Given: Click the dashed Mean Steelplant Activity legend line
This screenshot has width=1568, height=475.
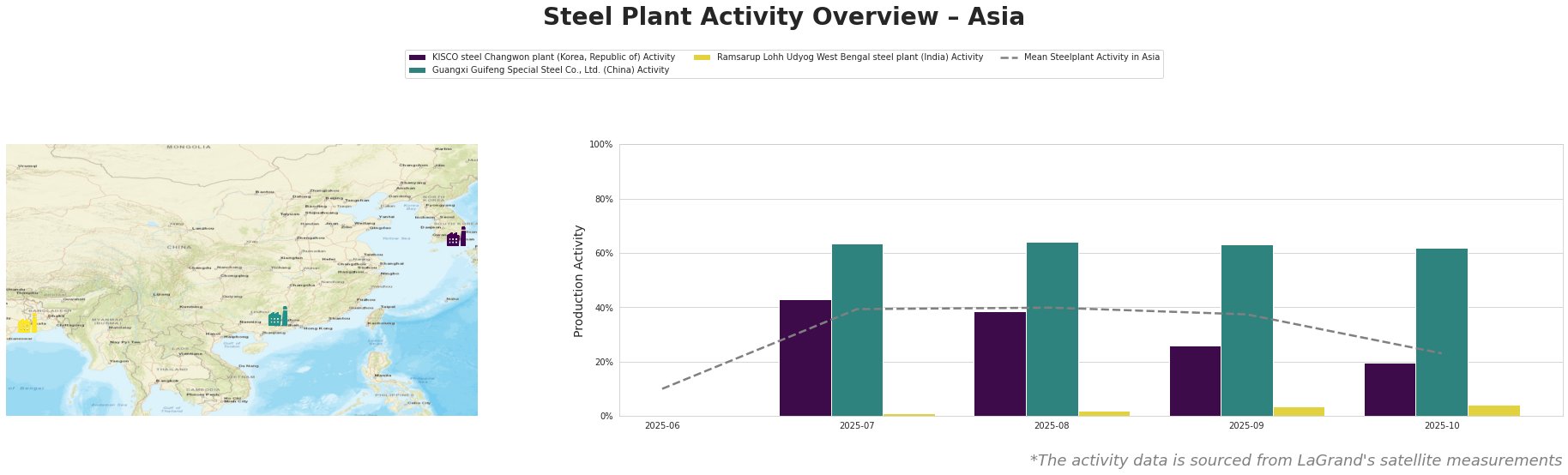Looking at the screenshot, I should pos(1009,57).
